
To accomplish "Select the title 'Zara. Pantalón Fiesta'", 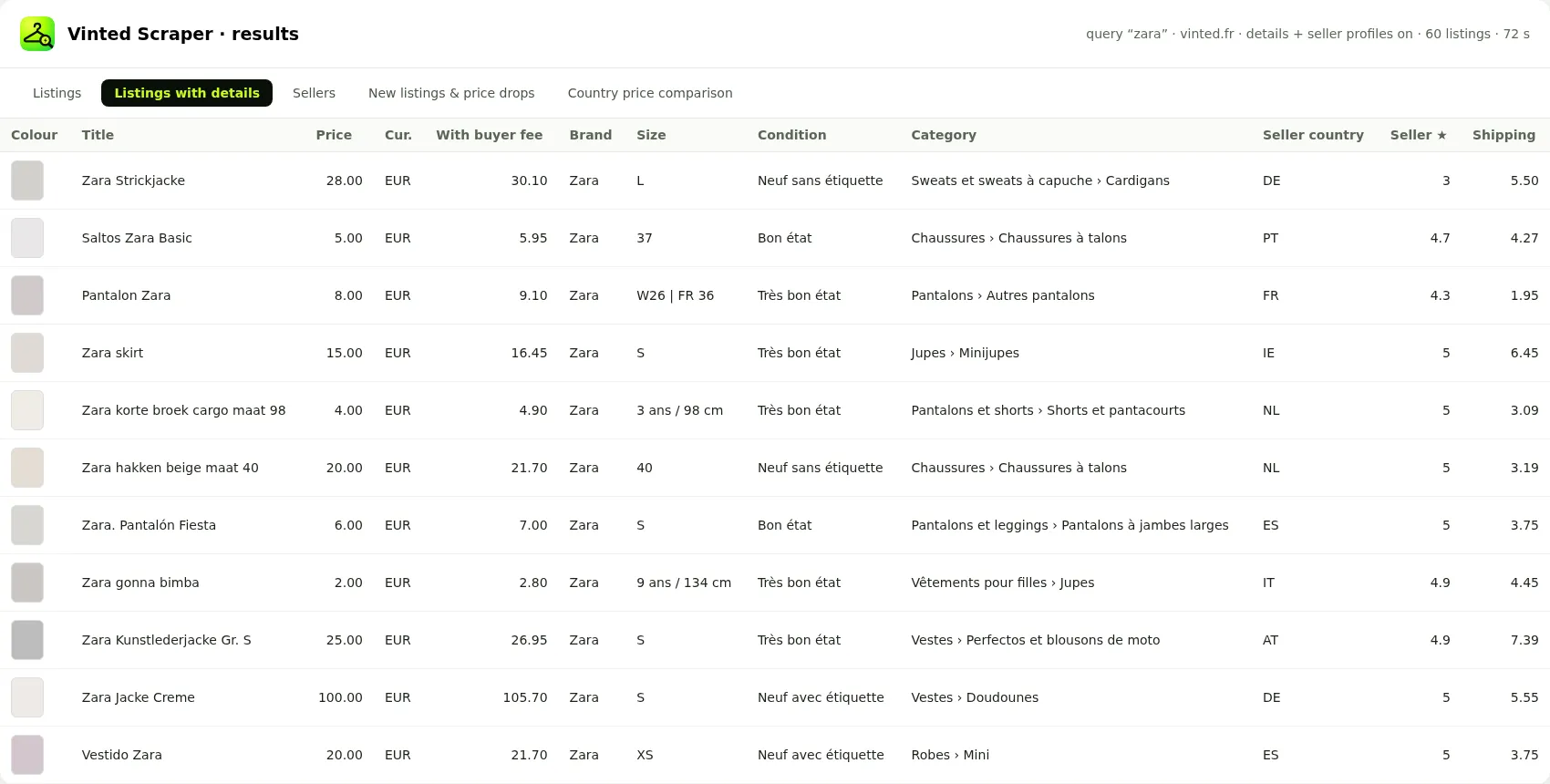I will click(x=149, y=525).
